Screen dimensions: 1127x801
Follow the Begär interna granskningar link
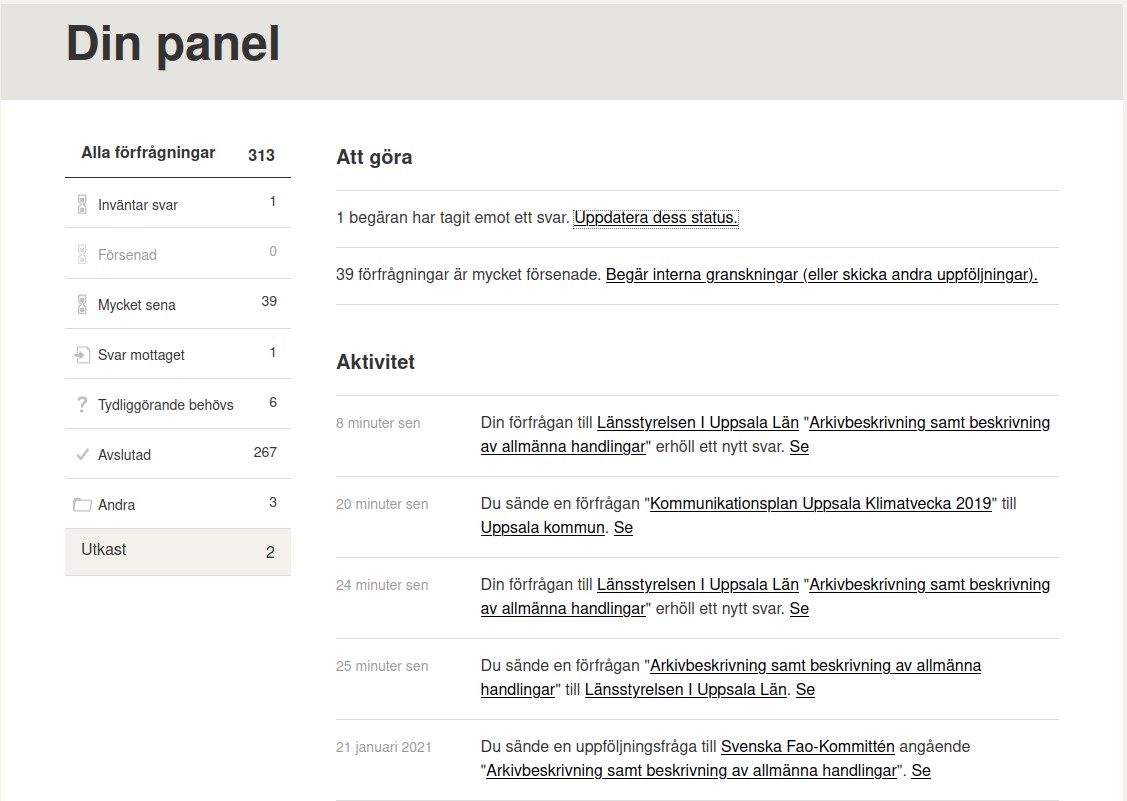[822, 274]
